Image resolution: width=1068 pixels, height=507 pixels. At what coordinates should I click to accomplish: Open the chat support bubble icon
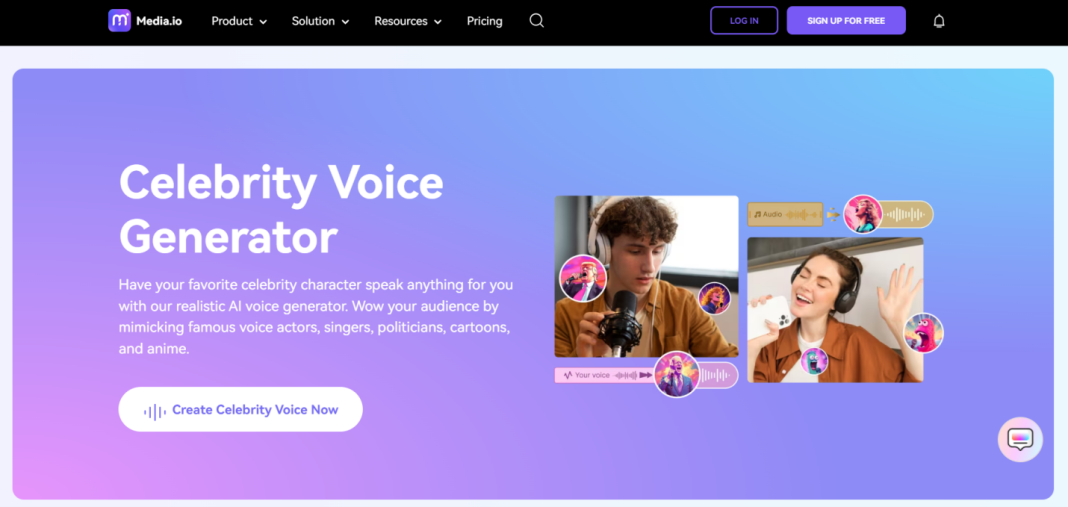(x=1020, y=440)
